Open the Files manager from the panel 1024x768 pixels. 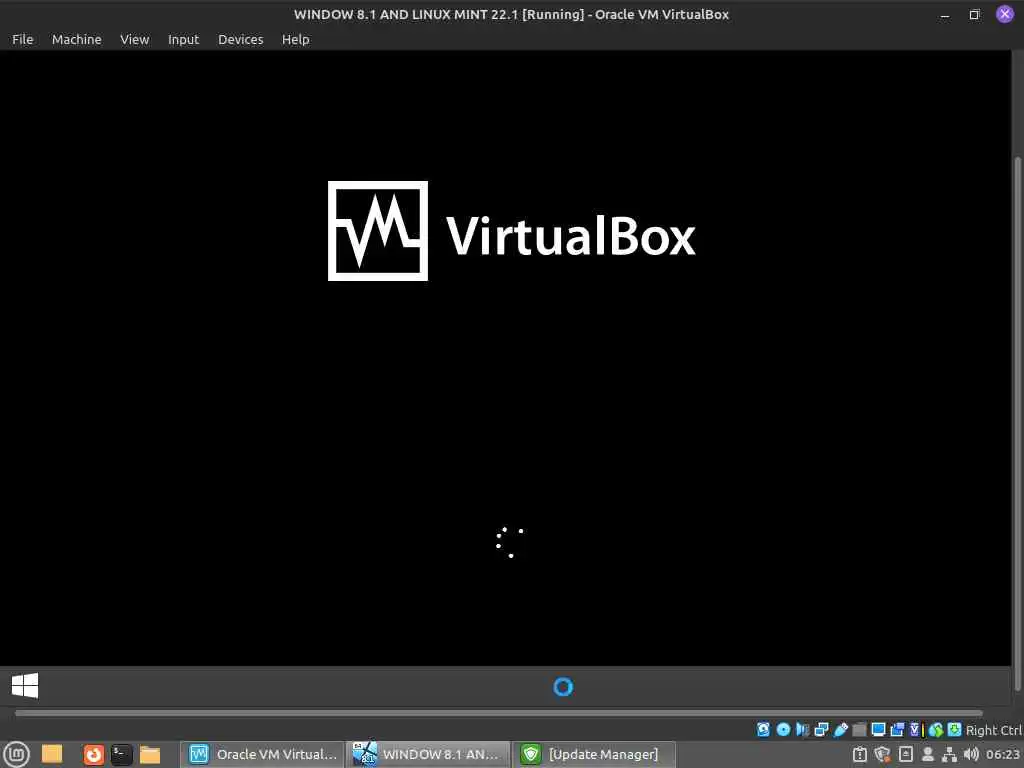[150, 754]
